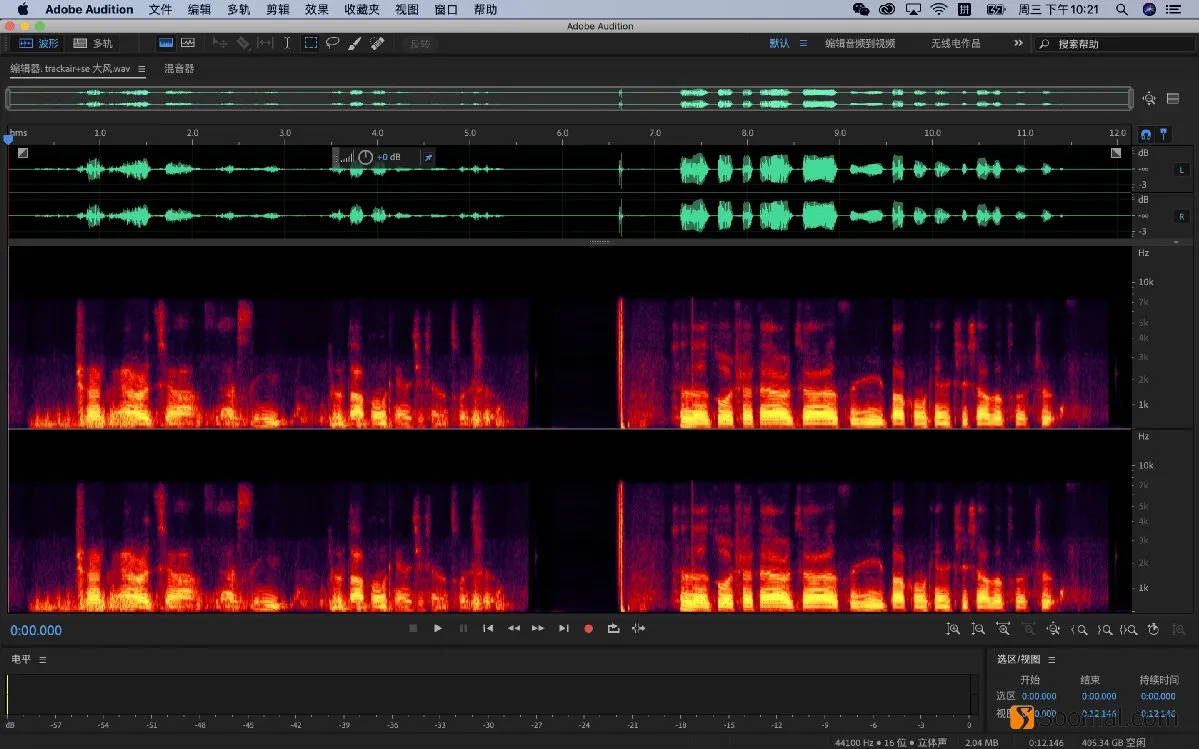Screen dimensions: 1199x749
Task: Pause playback
Action: pyautogui.click(x=463, y=628)
